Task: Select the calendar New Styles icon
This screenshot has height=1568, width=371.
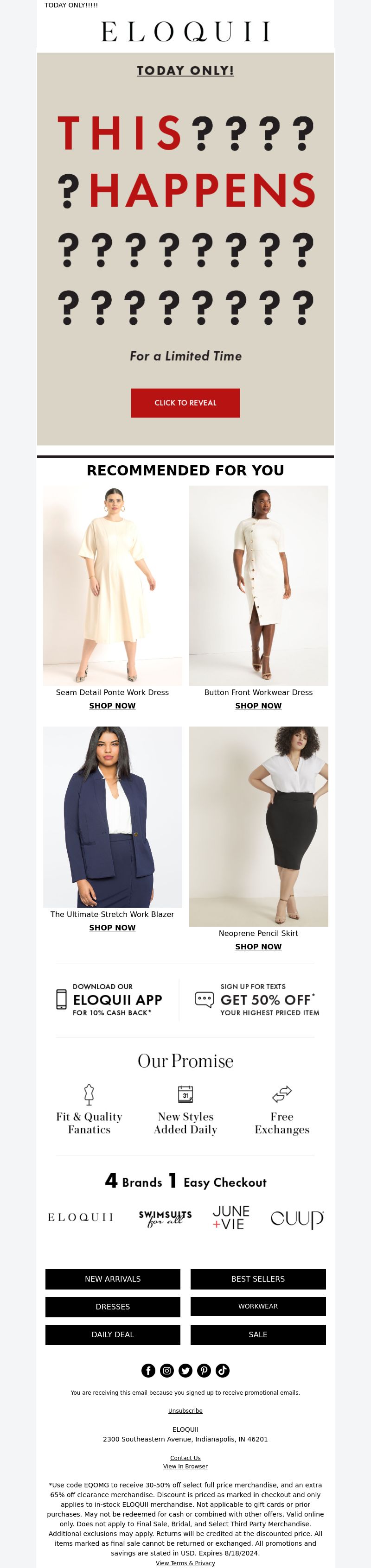Action: point(185,1094)
